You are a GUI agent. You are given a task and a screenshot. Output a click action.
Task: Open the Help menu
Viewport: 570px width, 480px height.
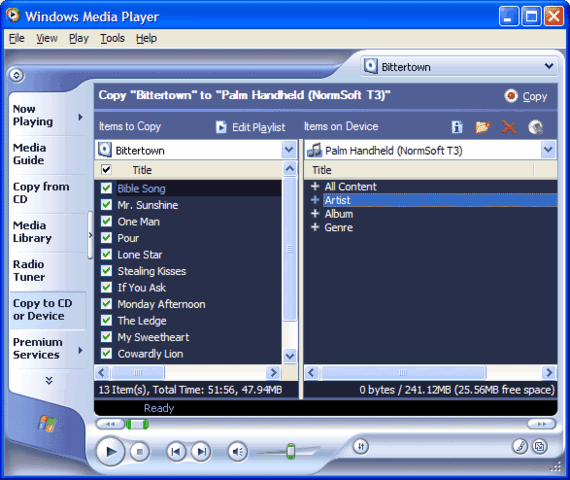146,38
